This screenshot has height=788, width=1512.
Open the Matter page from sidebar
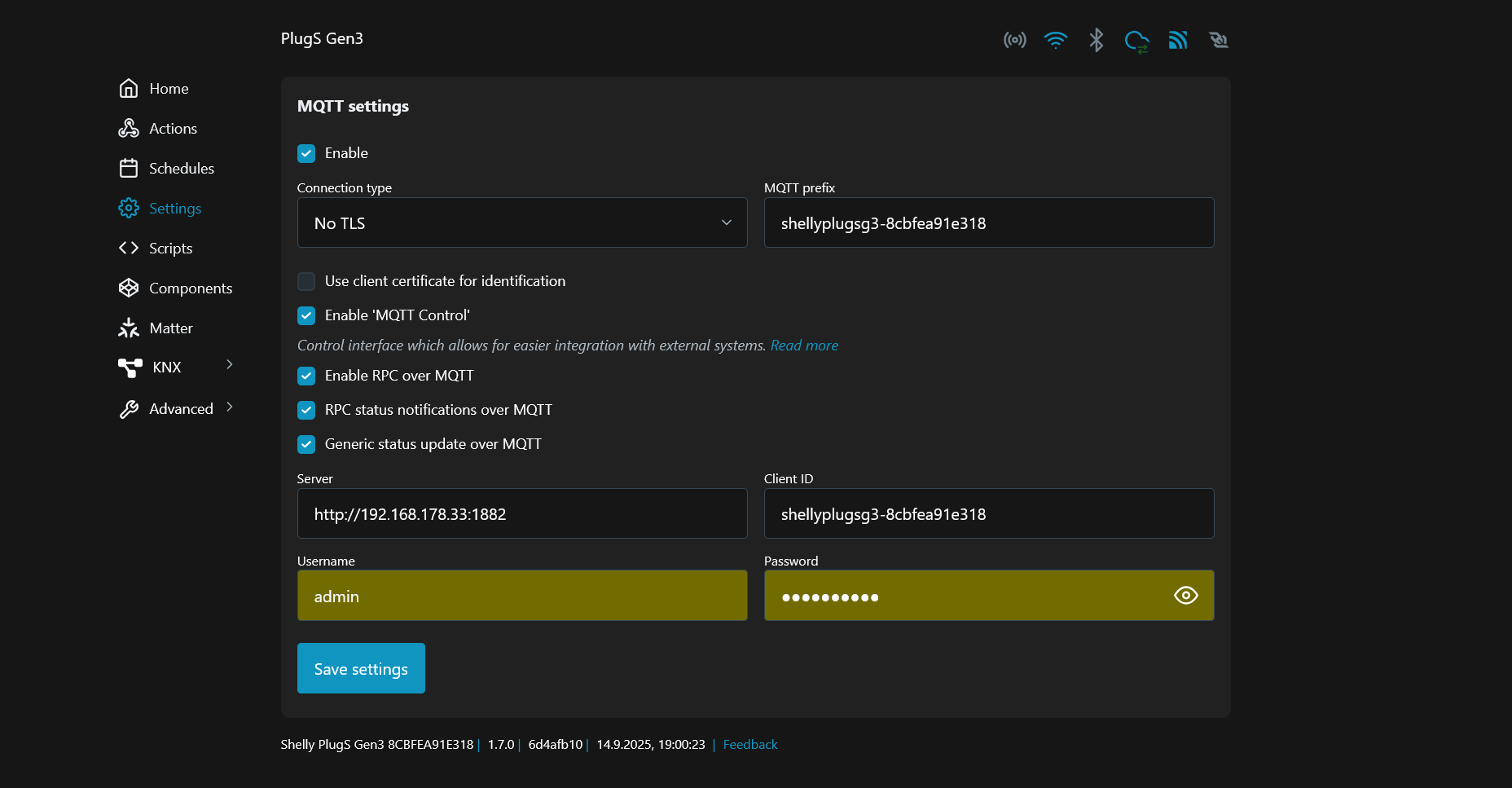(x=170, y=328)
